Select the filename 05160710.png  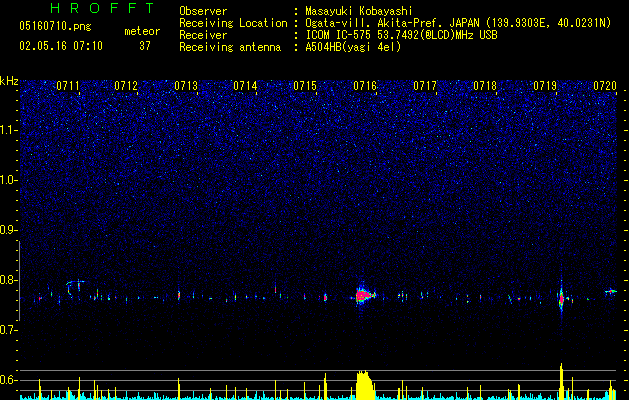pos(55,26)
